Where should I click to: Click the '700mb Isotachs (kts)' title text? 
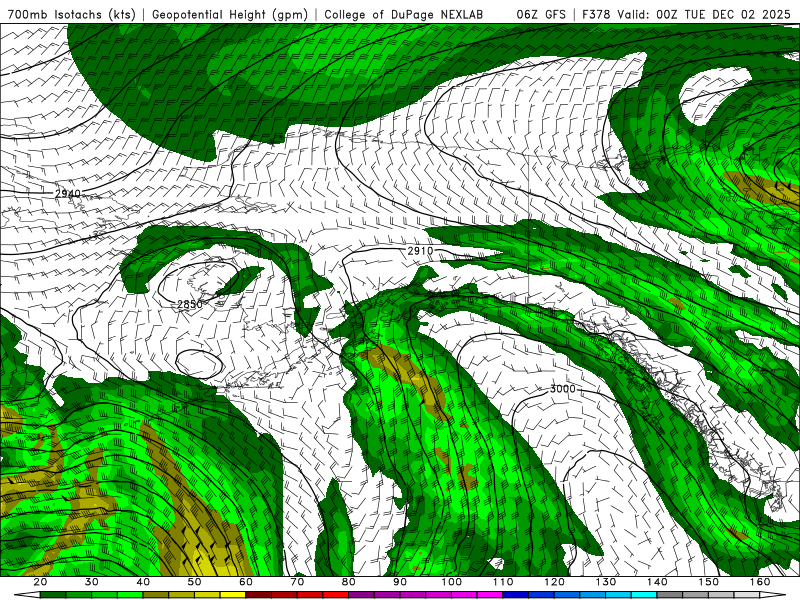70,14
